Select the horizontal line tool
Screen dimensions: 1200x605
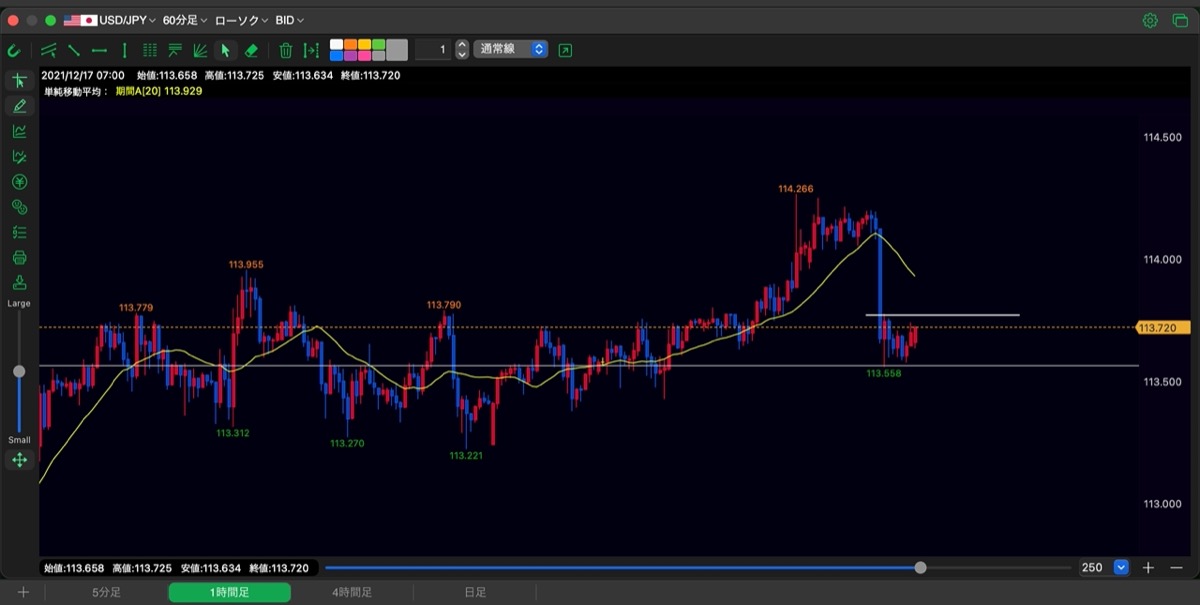pos(99,50)
